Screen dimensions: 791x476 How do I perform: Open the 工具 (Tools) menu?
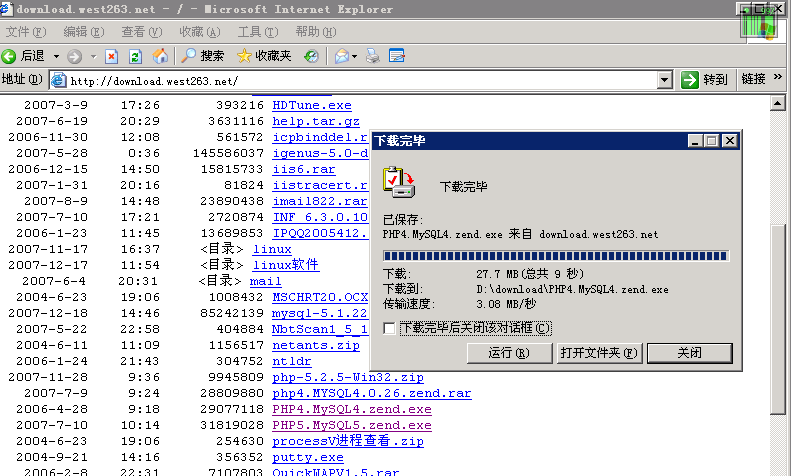(257, 32)
